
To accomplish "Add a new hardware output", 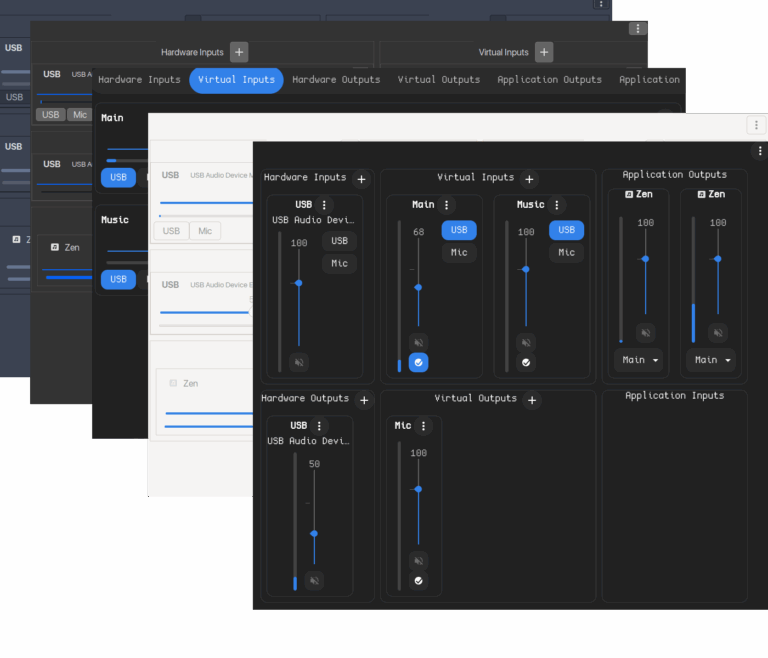I will point(364,400).
